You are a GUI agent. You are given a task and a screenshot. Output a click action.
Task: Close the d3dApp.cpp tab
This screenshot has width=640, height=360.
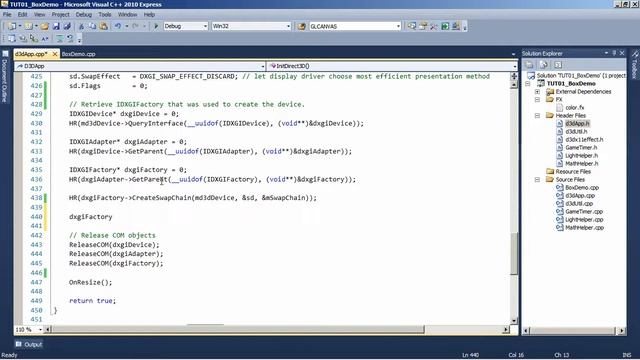click(55, 54)
